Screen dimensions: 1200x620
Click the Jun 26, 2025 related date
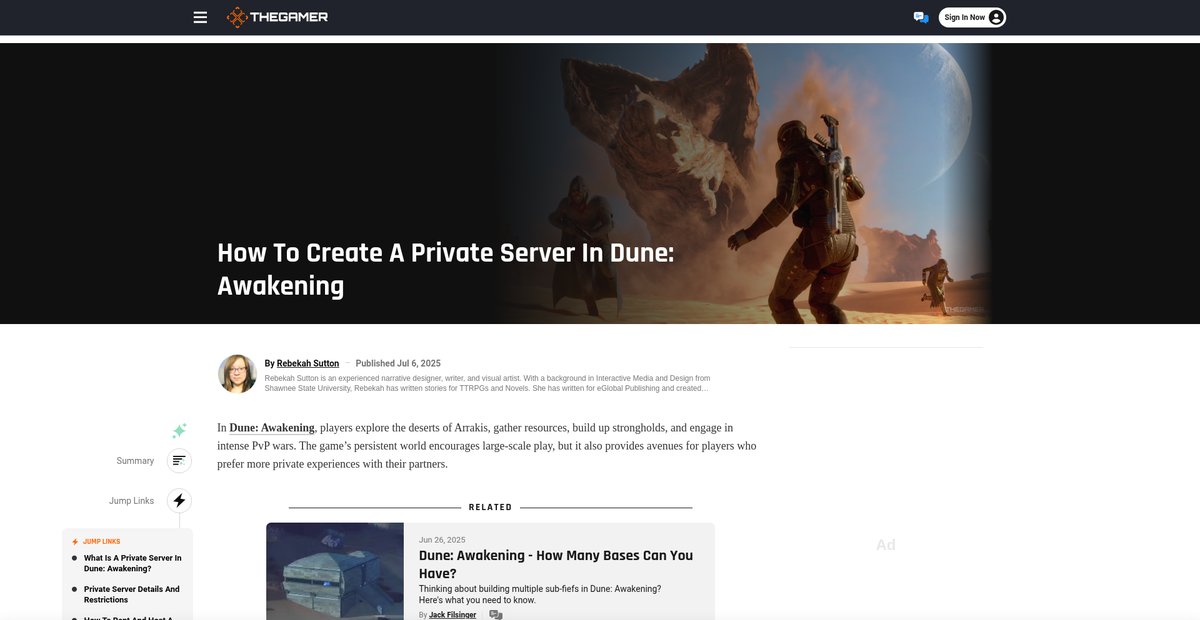pyautogui.click(x=442, y=539)
